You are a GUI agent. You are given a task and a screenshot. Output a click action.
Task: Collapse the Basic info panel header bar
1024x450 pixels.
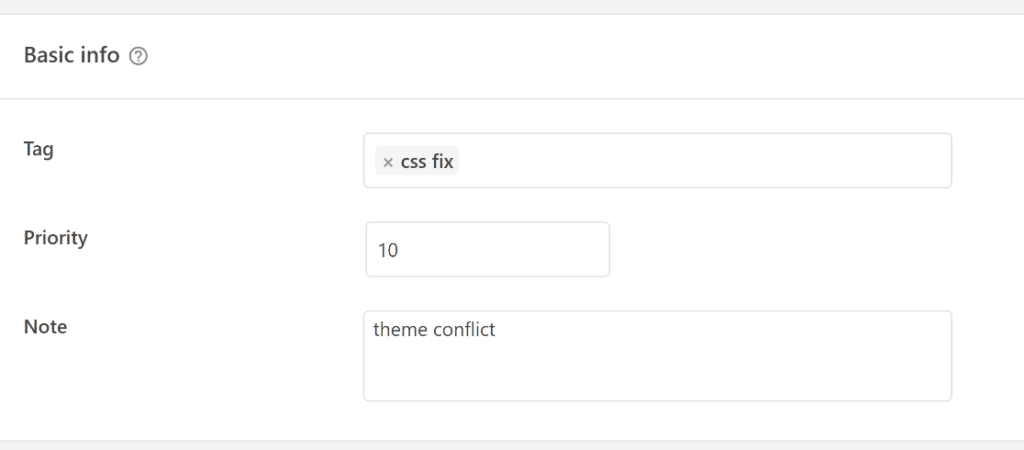tap(512, 56)
